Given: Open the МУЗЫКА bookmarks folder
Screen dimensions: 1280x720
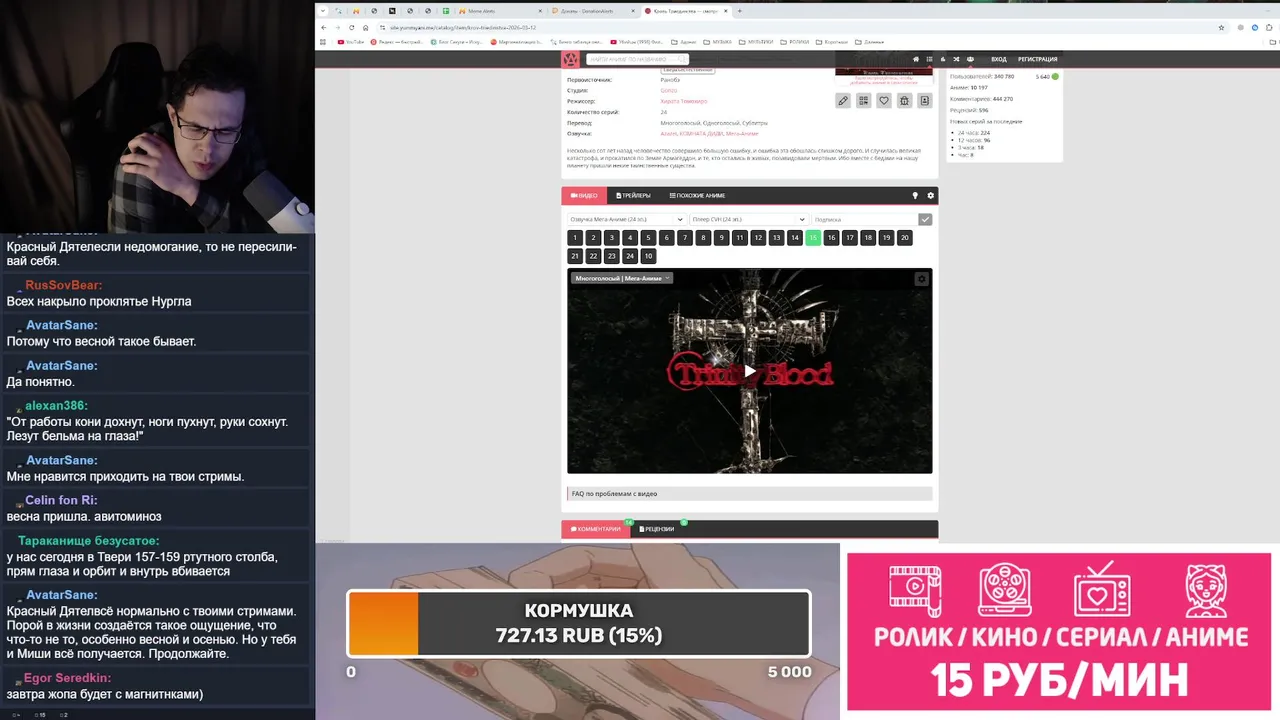Looking at the screenshot, I should tap(718, 42).
